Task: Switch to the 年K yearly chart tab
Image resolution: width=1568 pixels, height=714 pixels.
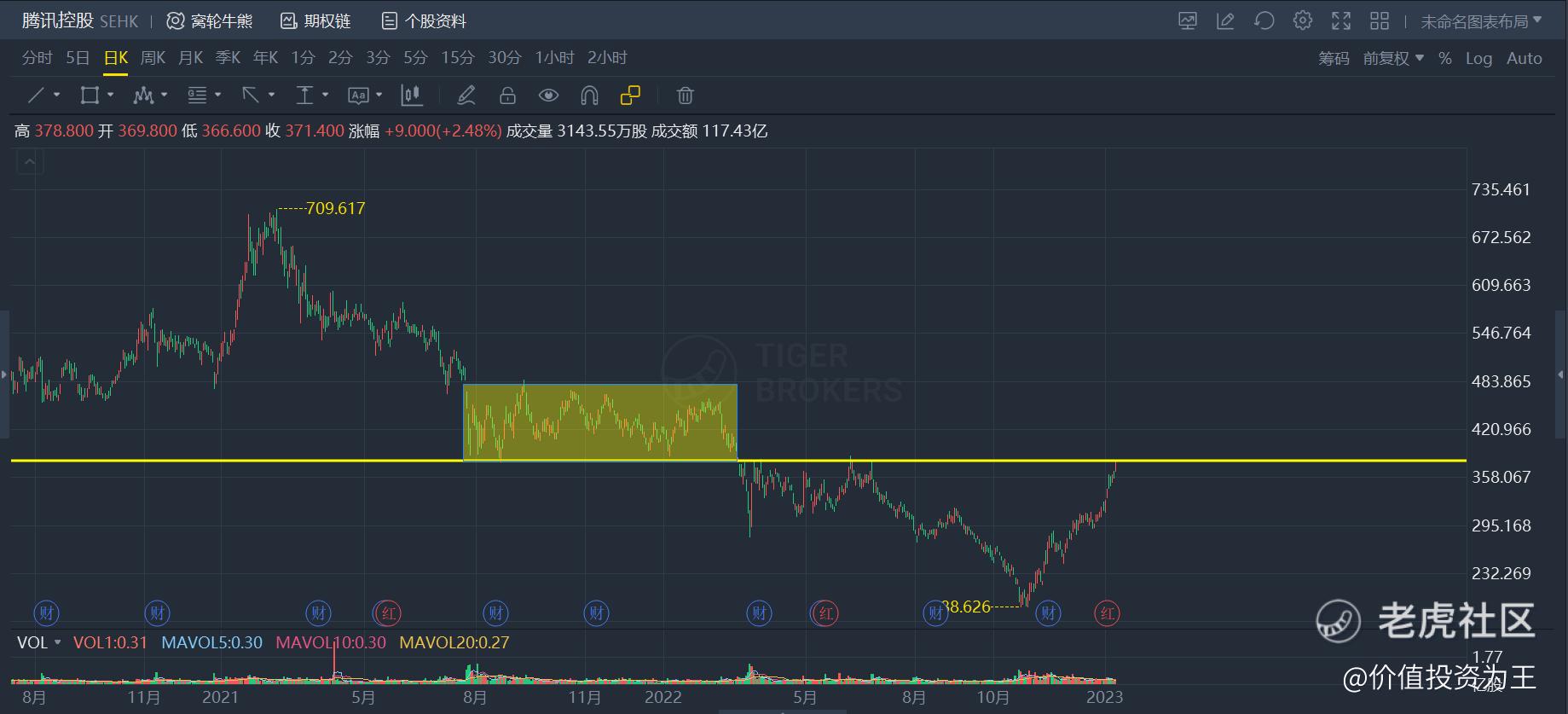Action: pos(265,58)
